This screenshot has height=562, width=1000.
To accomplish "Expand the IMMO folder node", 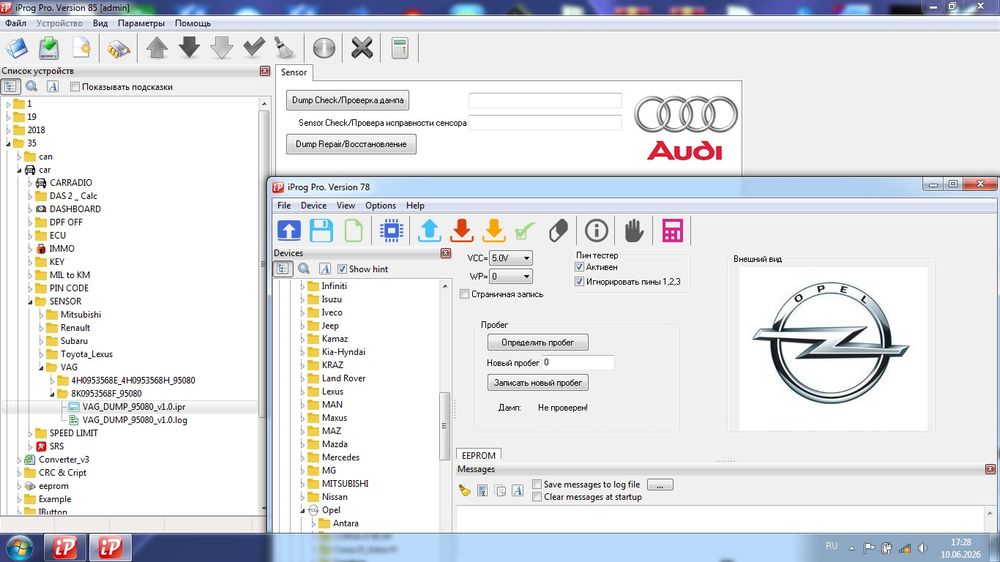I will tap(30, 249).
